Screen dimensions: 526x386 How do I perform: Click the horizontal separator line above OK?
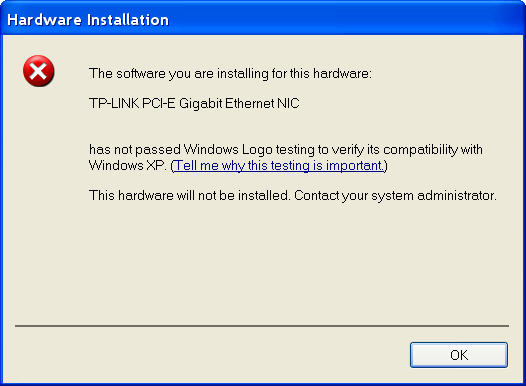click(x=262, y=326)
